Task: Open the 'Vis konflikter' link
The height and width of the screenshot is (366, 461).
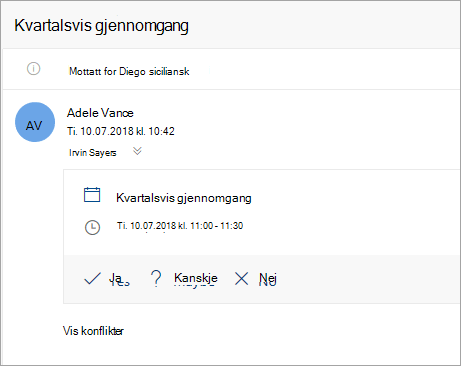Action: point(93,331)
